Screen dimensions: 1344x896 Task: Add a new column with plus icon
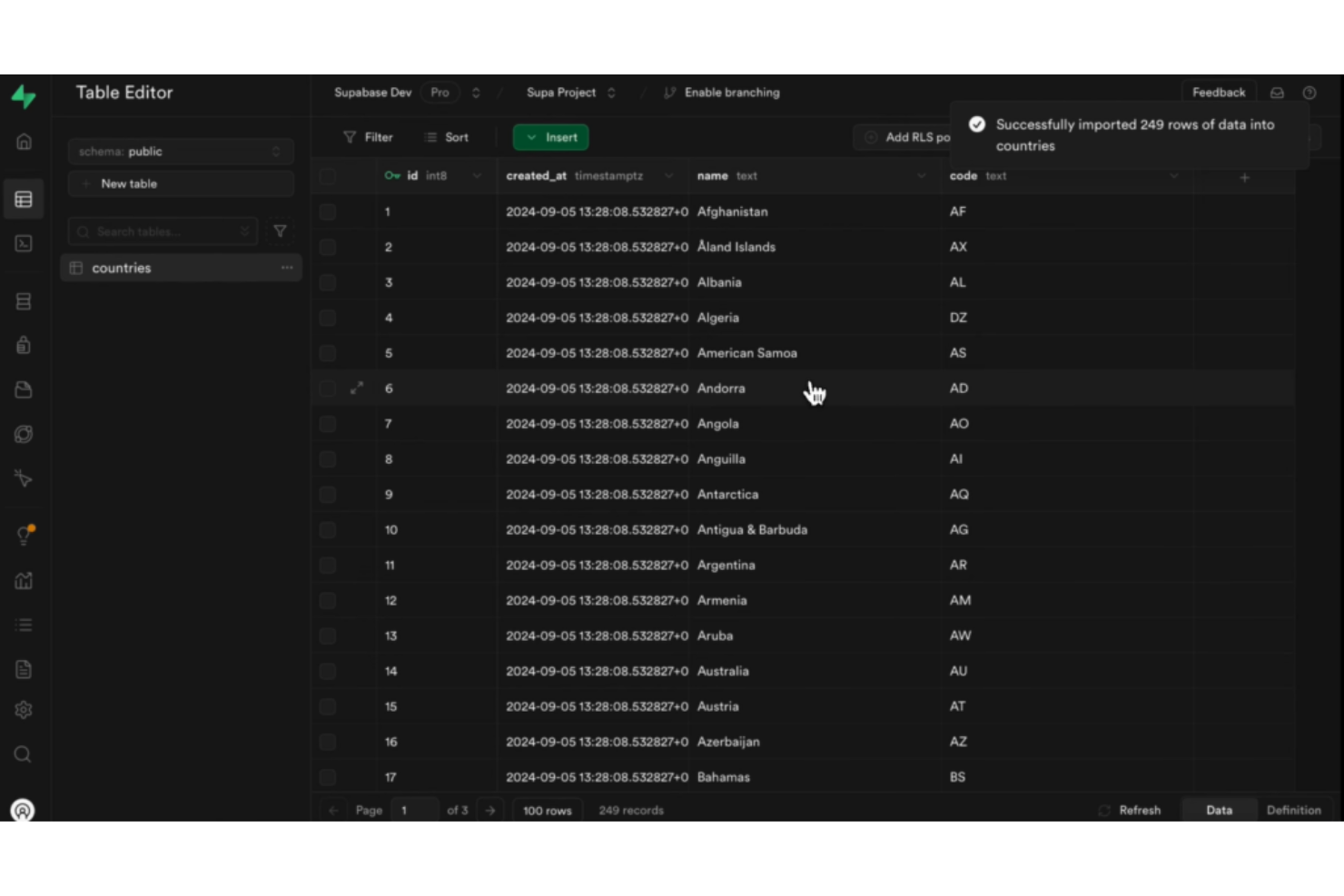point(1245,177)
